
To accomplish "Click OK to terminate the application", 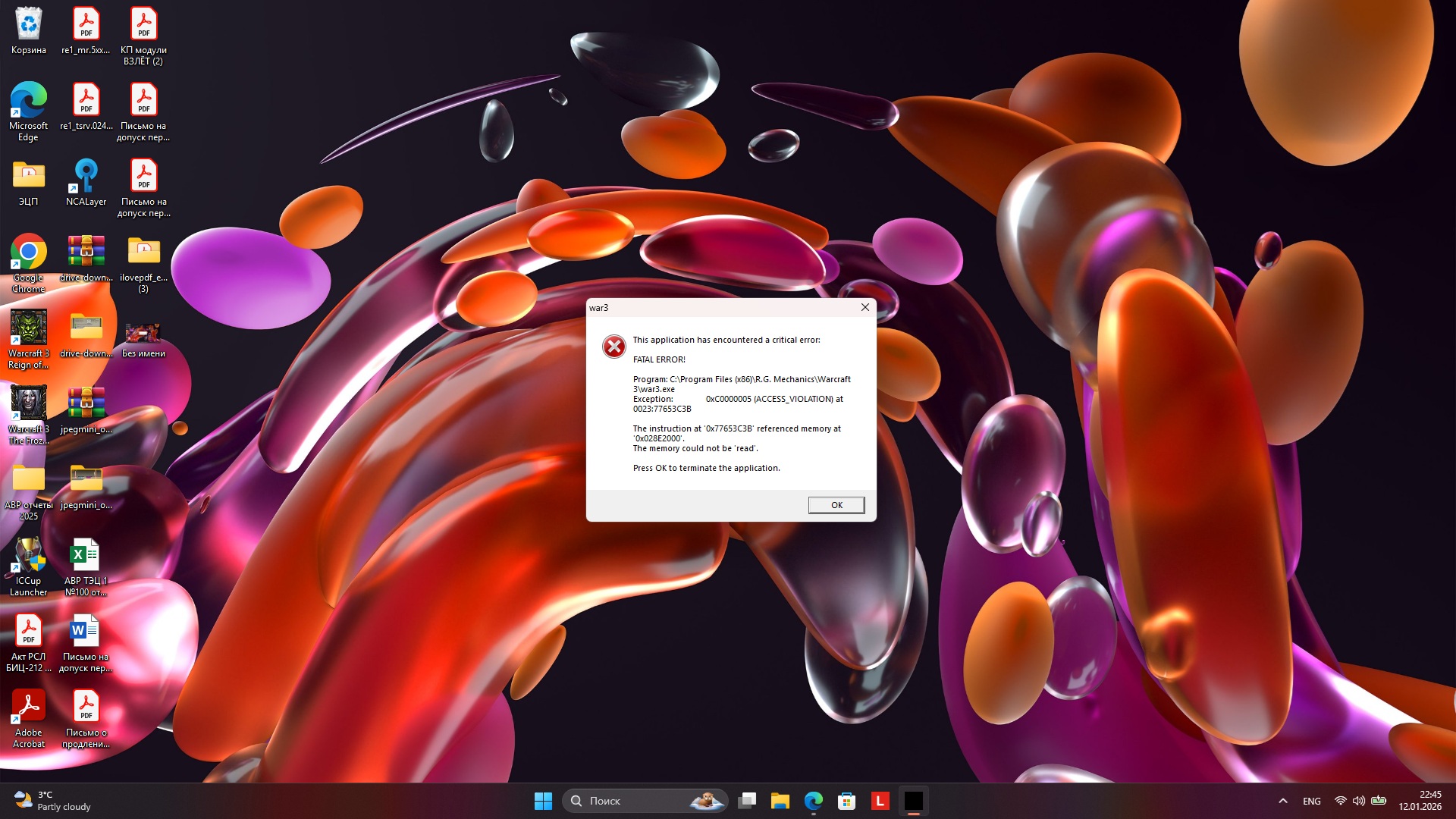I will [836, 505].
